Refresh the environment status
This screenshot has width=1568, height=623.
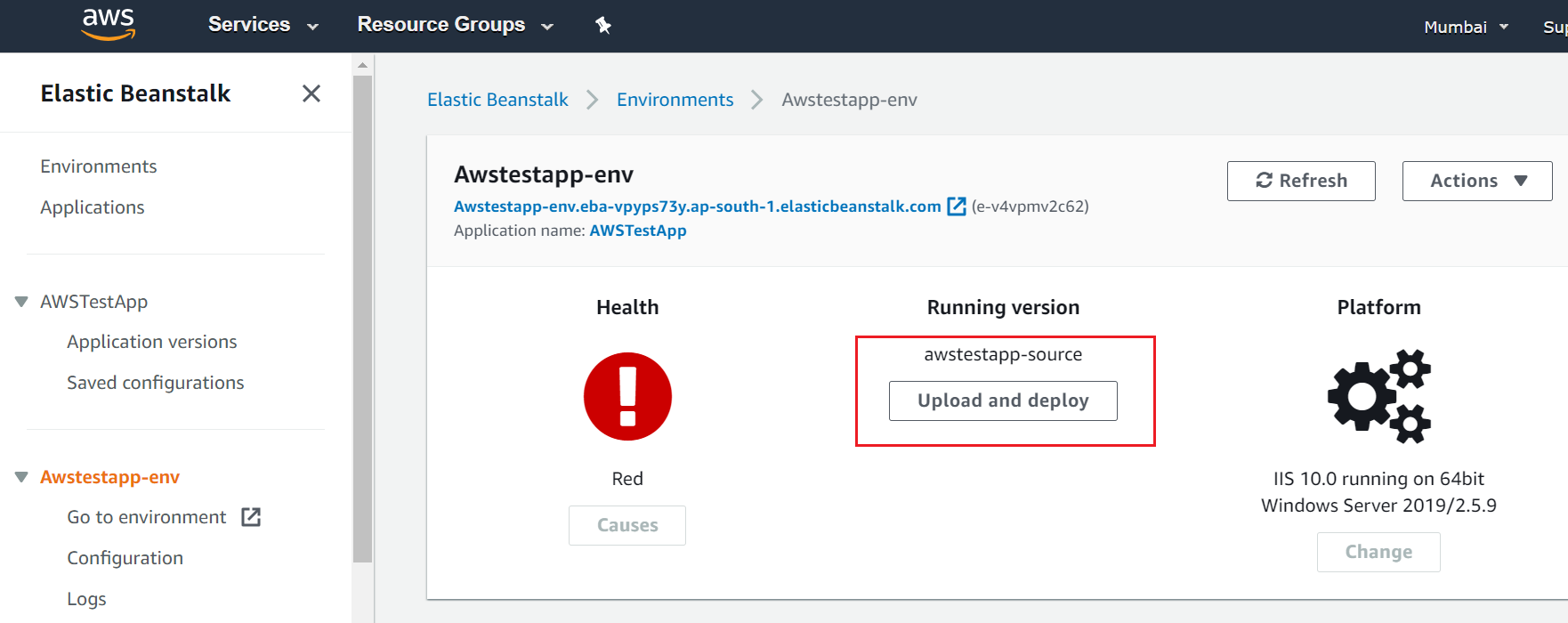pyautogui.click(x=1300, y=181)
